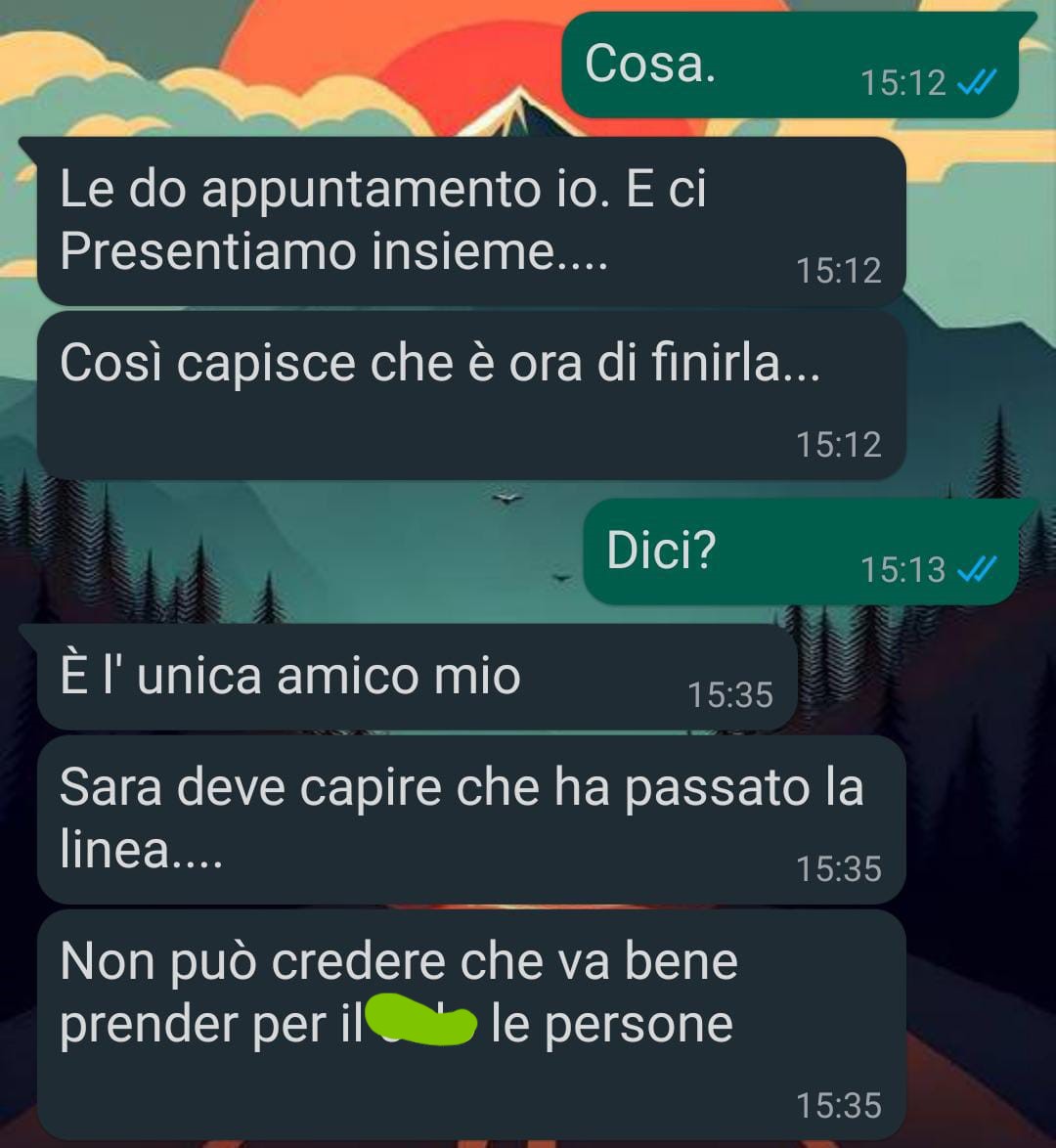The image size is (1056, 1148).
Task: Tap message "È l' unica amico mio"
Action: tap(417, 677)
